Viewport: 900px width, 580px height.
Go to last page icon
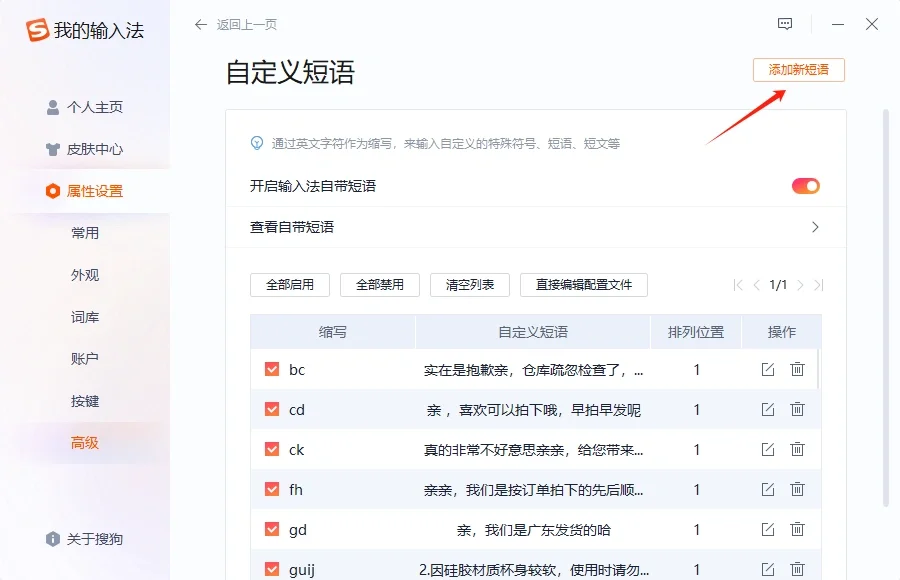point(819,285)
